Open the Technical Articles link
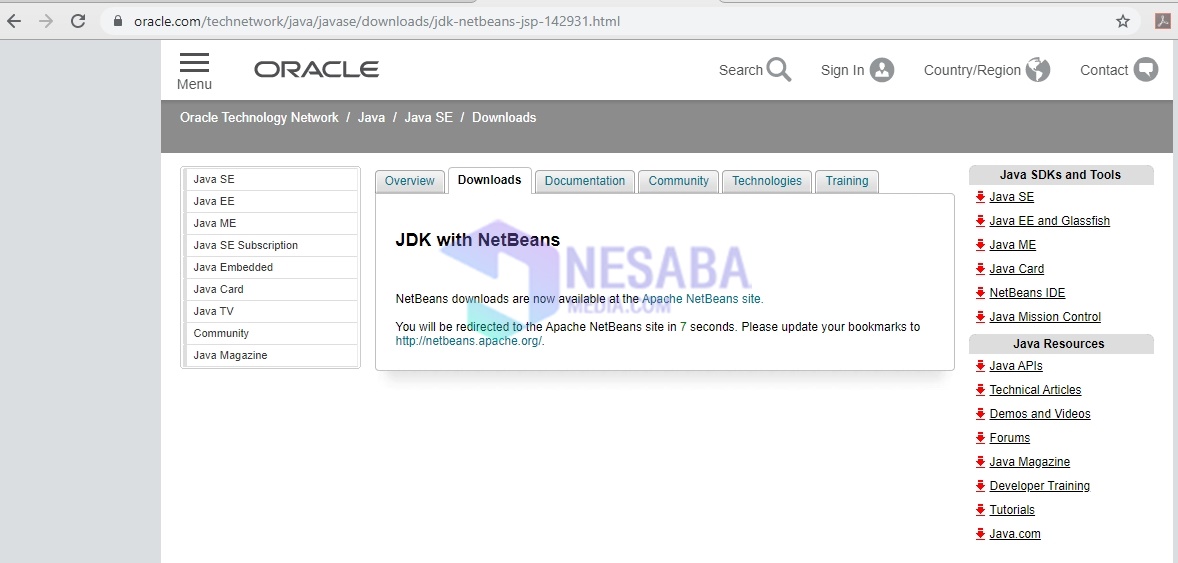This screenshot has width=1178, height=563. [1035, 390]
